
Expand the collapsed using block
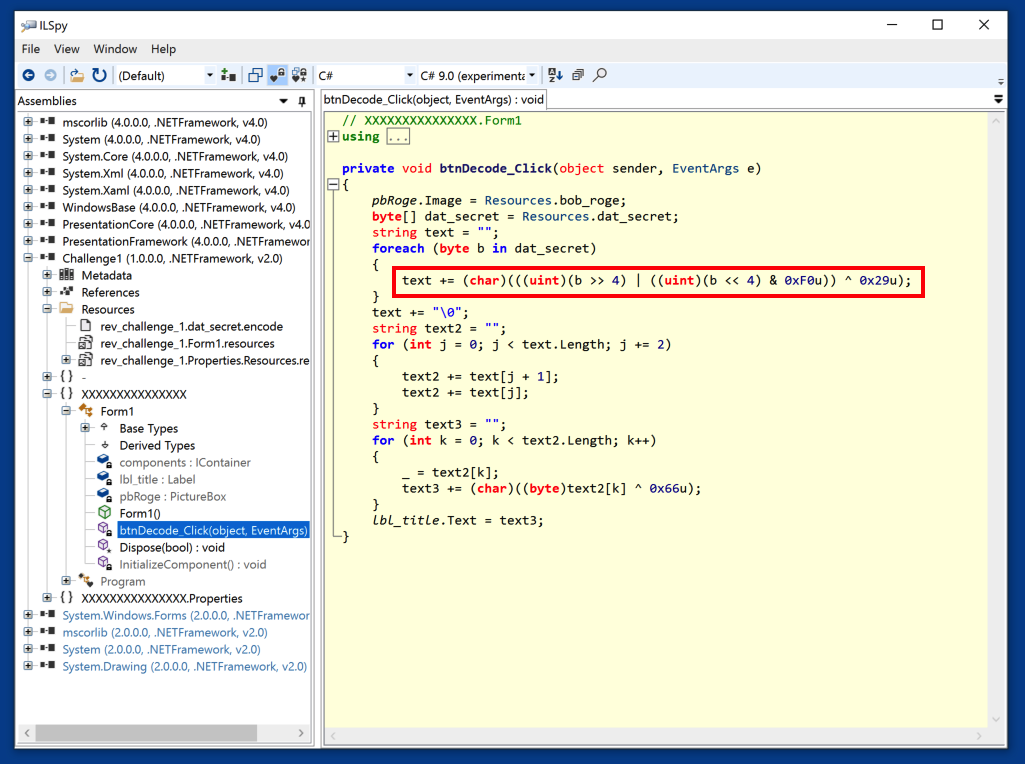tap(333, 136)
